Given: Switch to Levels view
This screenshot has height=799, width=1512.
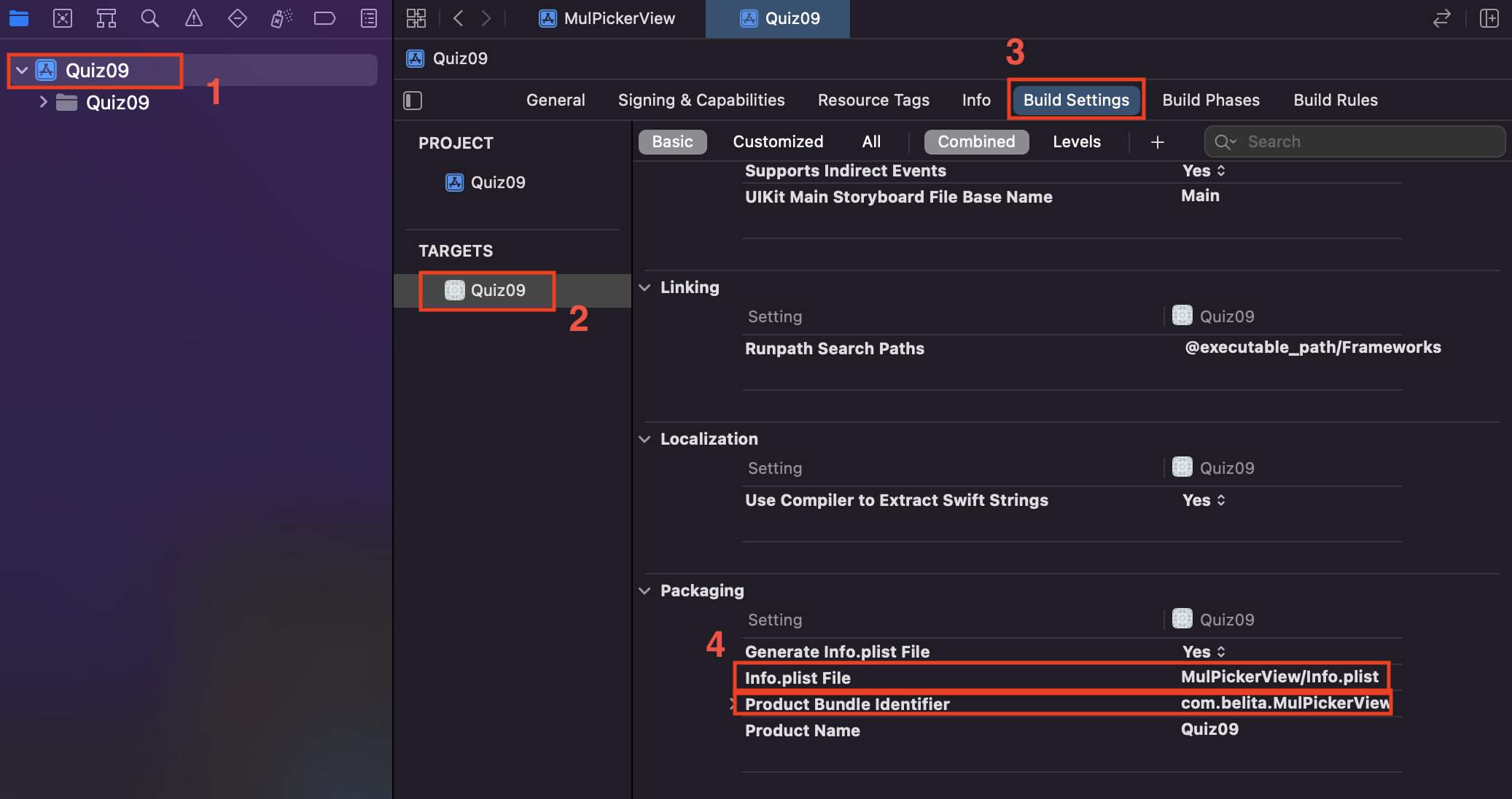Looking at the screenshot, I should tap(1076, 142).
